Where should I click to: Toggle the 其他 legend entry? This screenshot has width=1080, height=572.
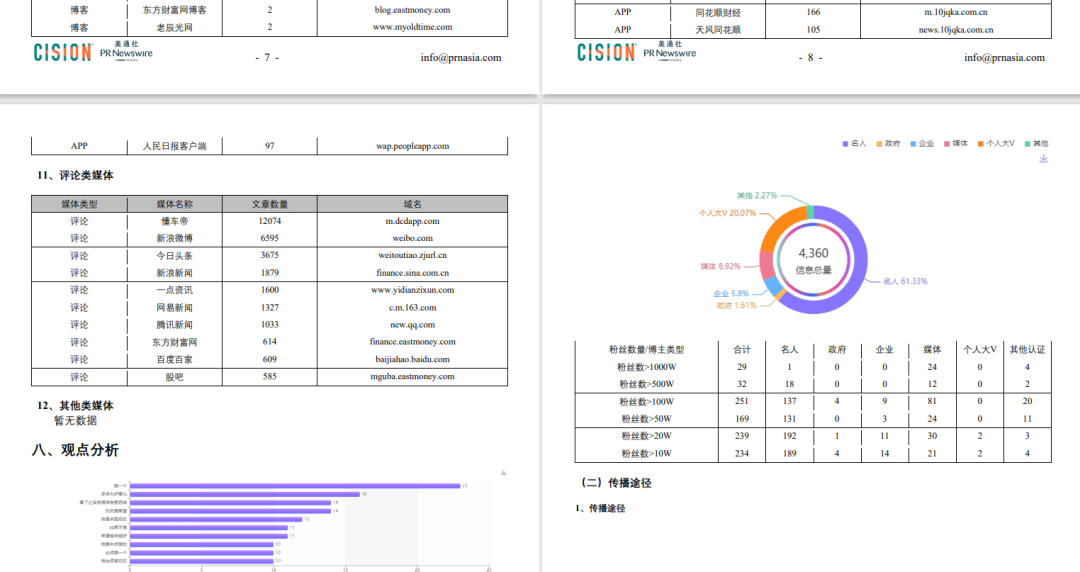tap(1036, 144)
